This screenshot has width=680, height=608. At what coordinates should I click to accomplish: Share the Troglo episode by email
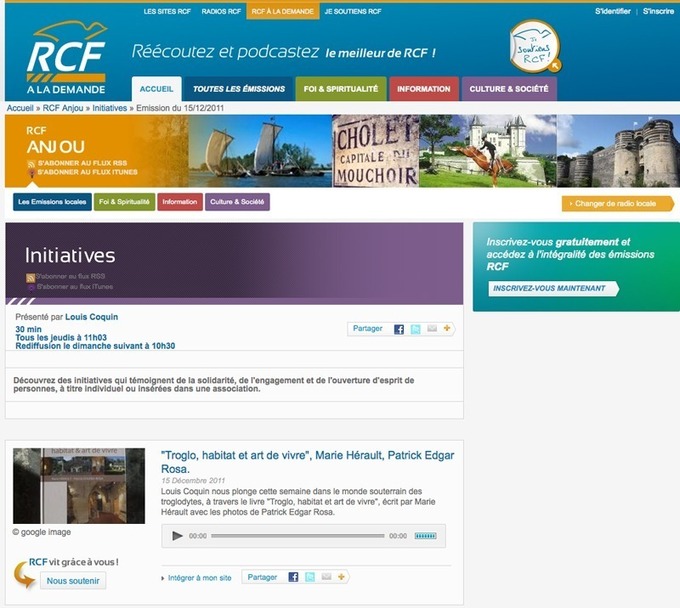[326, 577]
